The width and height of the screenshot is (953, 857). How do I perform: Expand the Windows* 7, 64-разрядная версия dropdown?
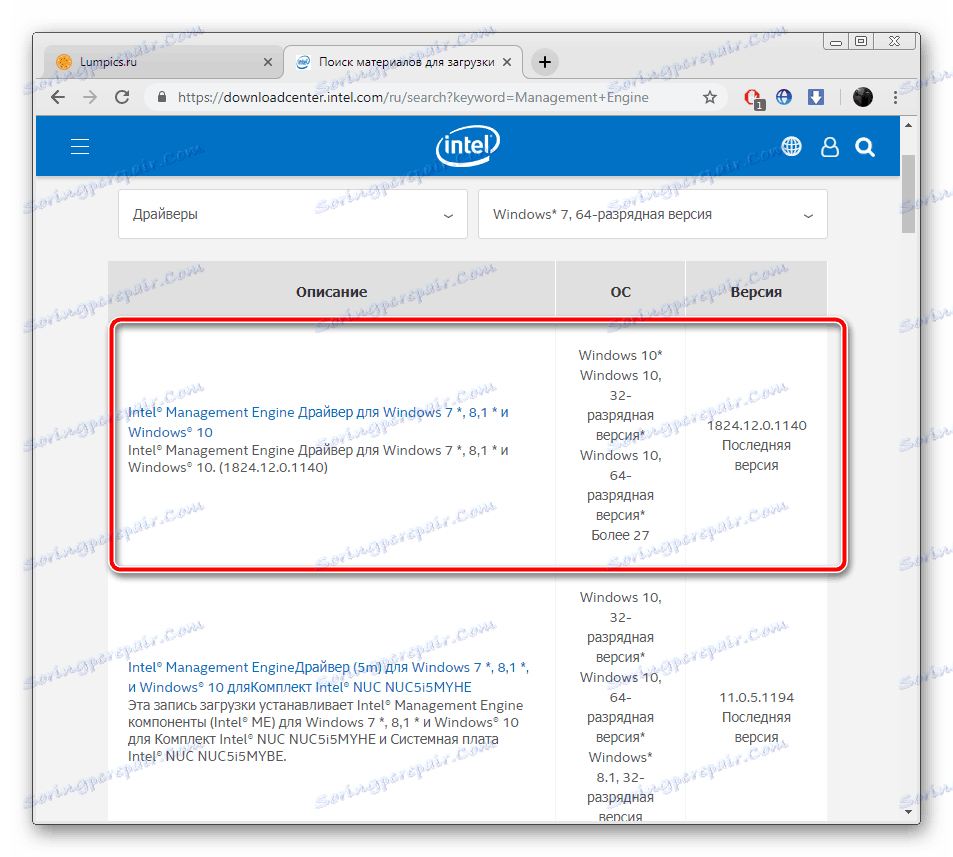653,214
